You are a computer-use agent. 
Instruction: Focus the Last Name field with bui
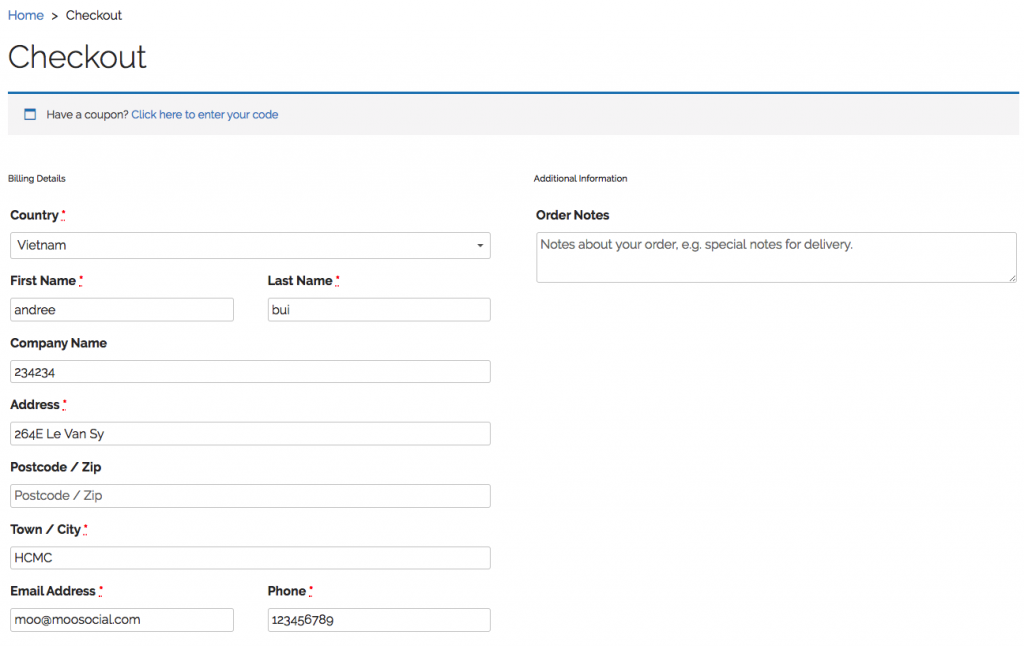tap(379, 310)
